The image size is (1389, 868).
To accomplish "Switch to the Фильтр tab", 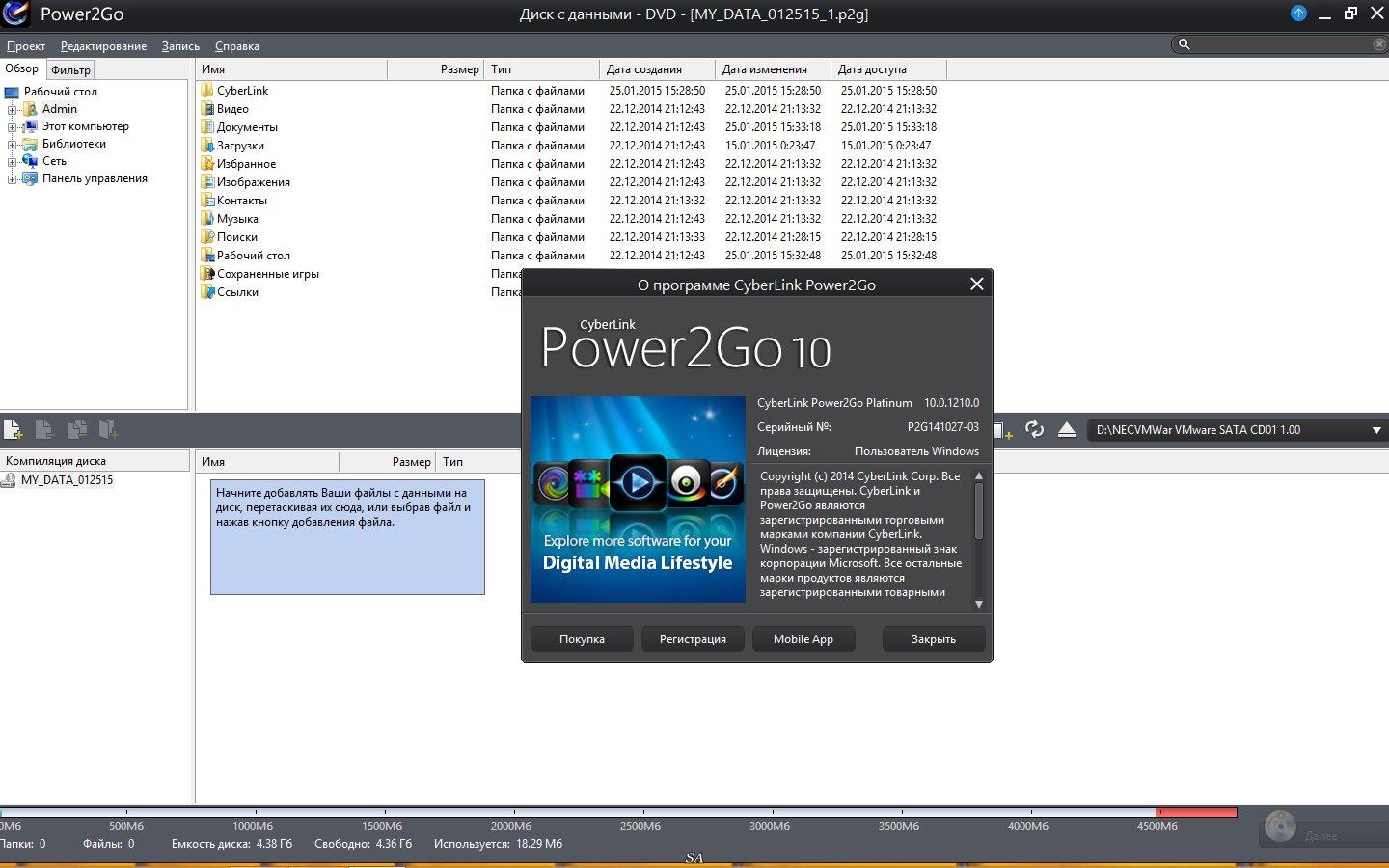I will [x=70, y=69].
